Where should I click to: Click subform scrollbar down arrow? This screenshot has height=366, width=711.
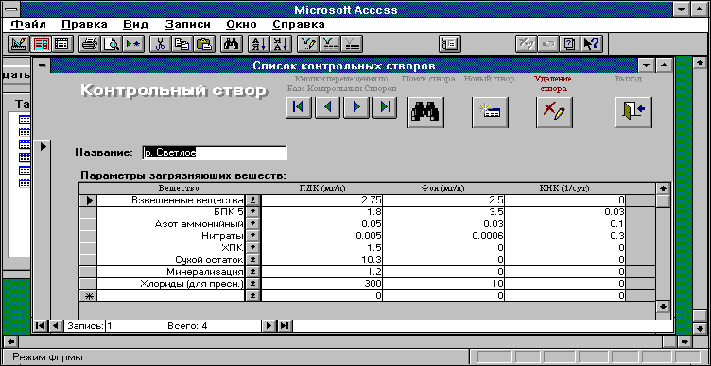tap(663, 307)
